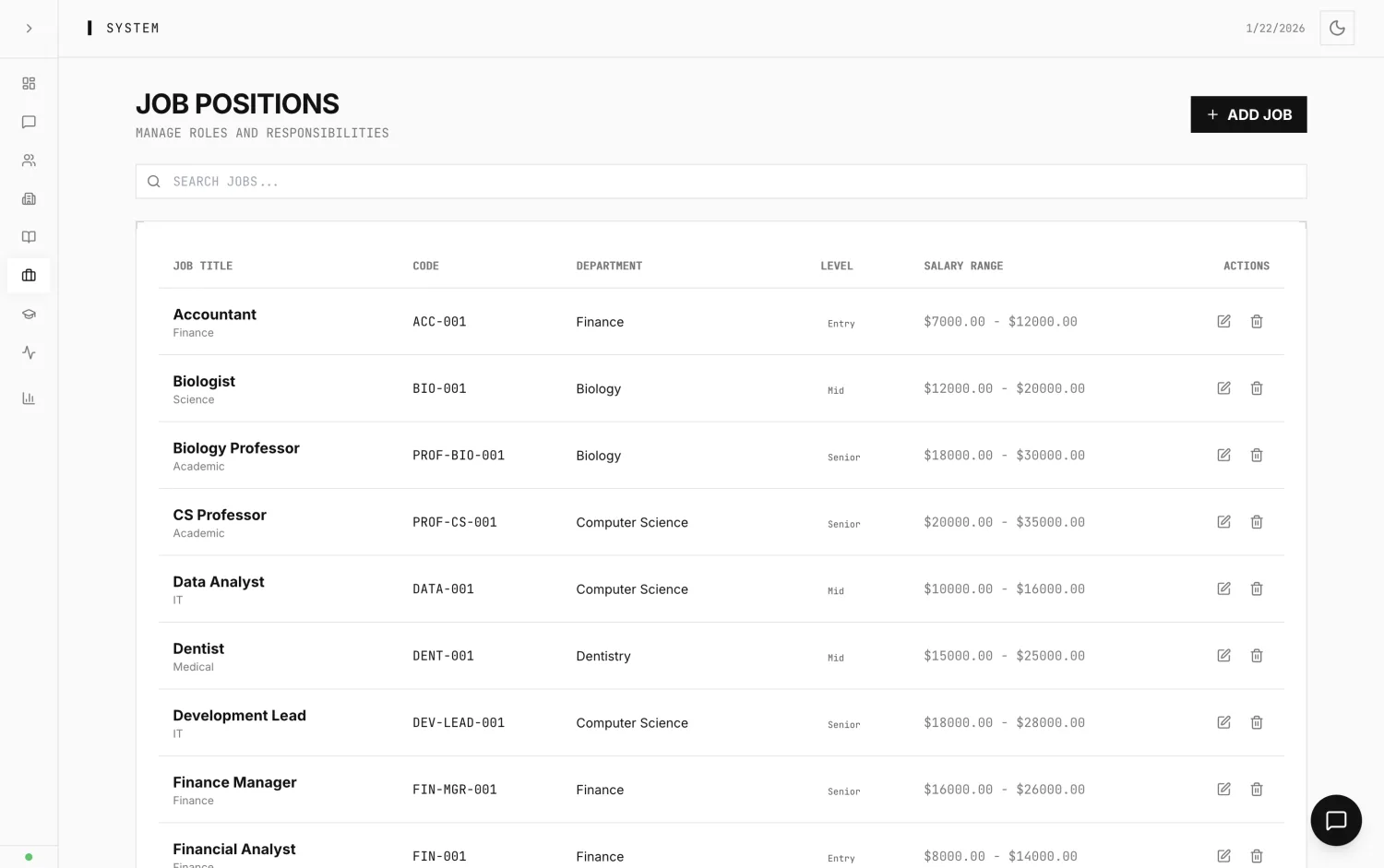Screen dimensions: 1384x868
Task: Click the PROF-BIO-001 code cell
Action: pos(459,456)
